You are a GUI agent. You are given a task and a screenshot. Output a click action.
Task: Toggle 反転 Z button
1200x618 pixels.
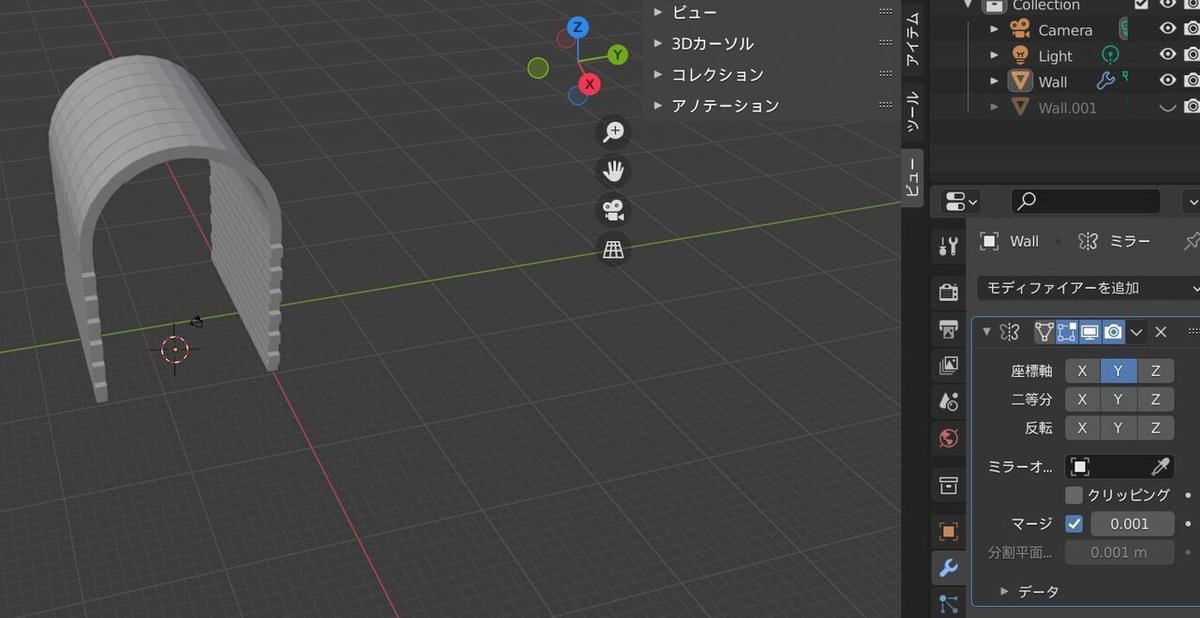1155,428
